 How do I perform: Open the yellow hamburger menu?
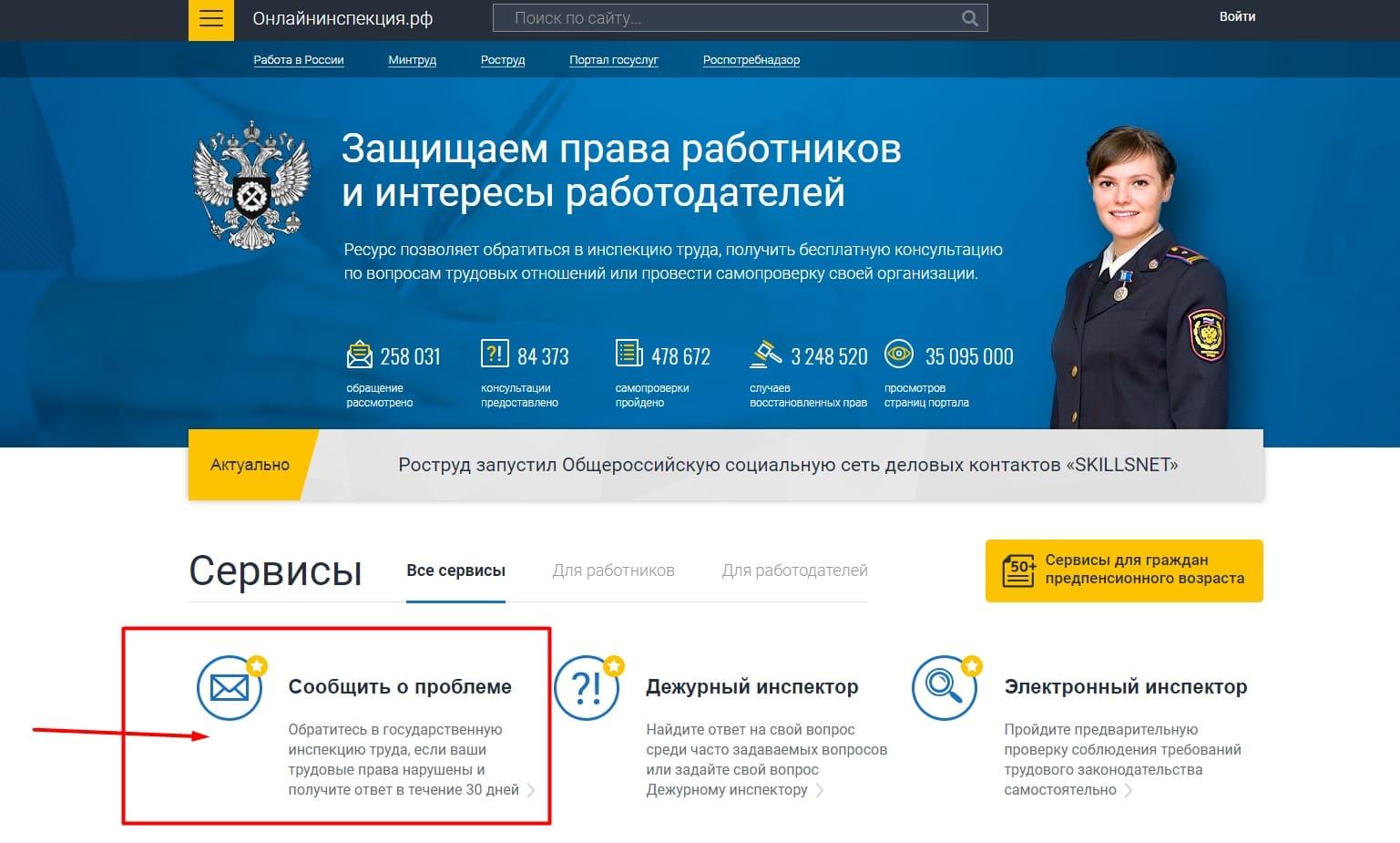click(210, 19)
